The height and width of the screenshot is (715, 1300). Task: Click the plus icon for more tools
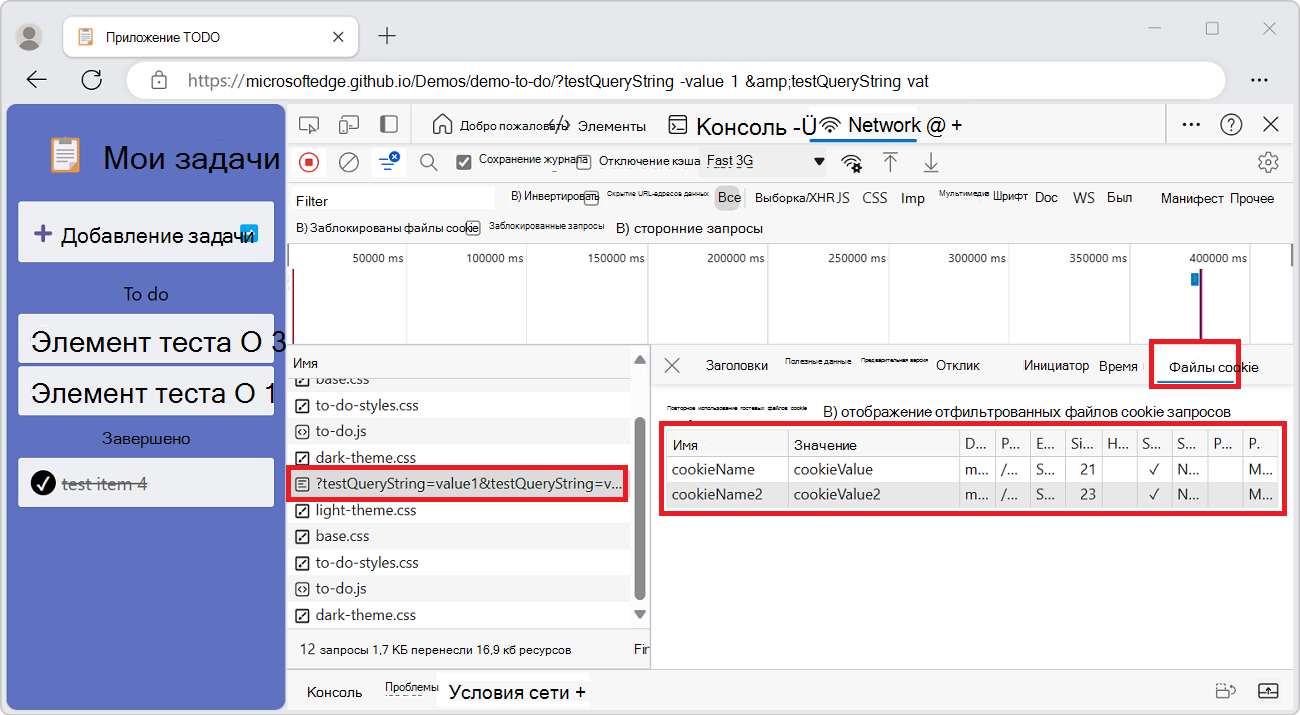click(957, 126)
